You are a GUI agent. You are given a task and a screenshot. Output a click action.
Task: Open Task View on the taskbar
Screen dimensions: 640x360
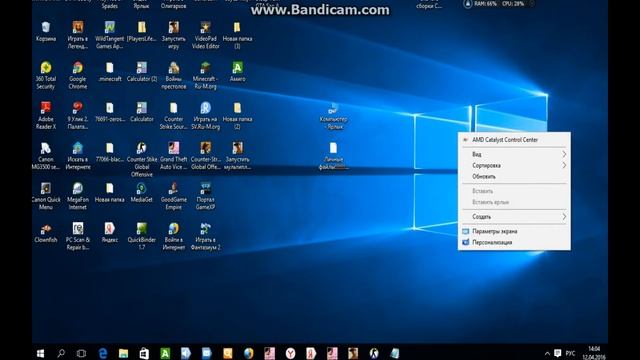(81, 353)
